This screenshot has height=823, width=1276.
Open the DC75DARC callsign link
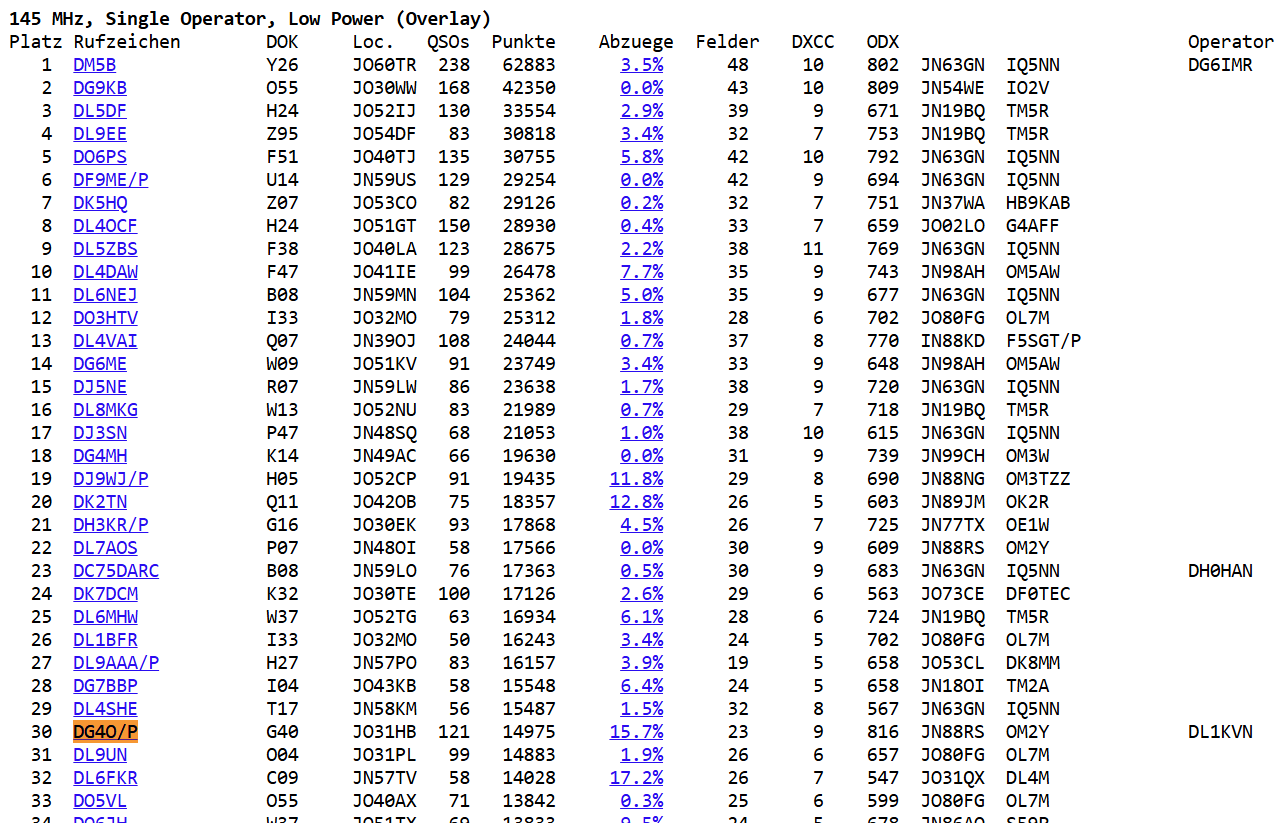(x=116, y=571)
